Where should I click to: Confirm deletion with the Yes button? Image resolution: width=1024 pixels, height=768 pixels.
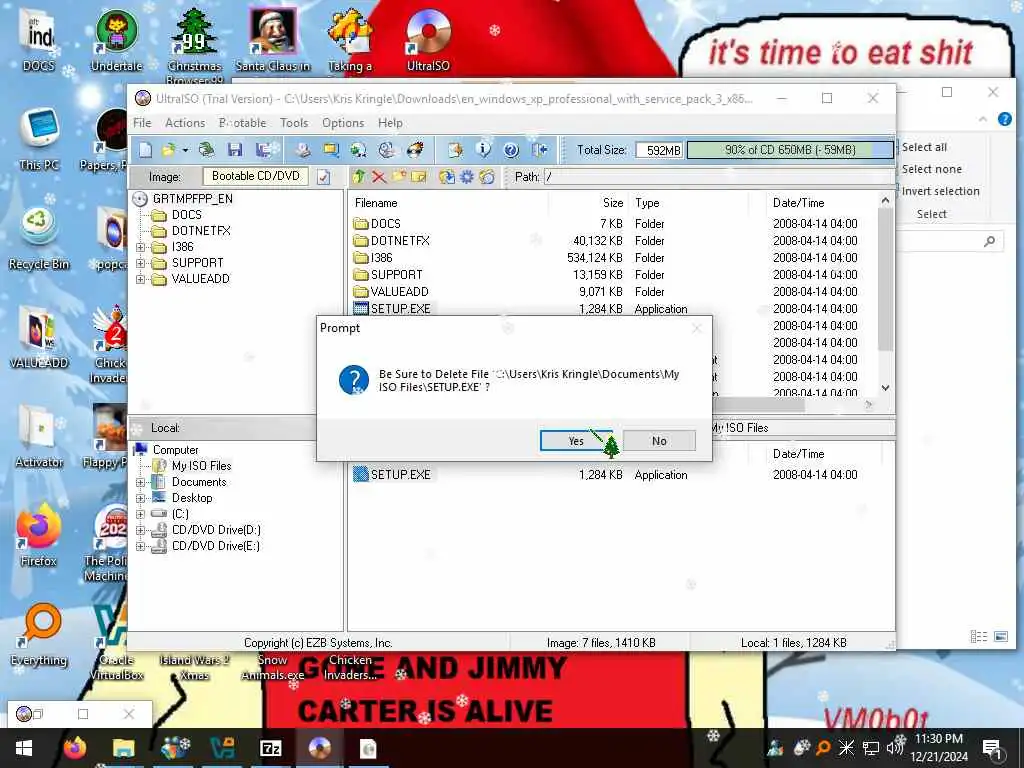pos(576,441)
